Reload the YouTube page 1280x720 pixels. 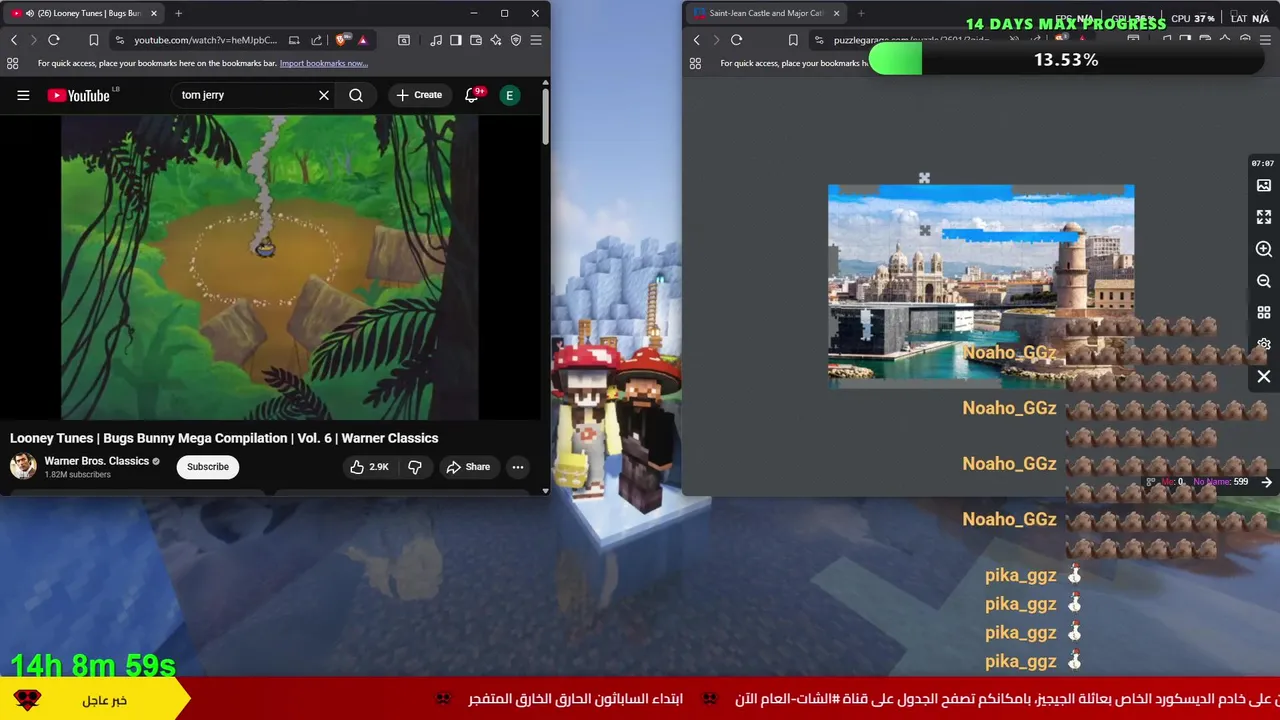pyautogui.click(x=54, y=40)
